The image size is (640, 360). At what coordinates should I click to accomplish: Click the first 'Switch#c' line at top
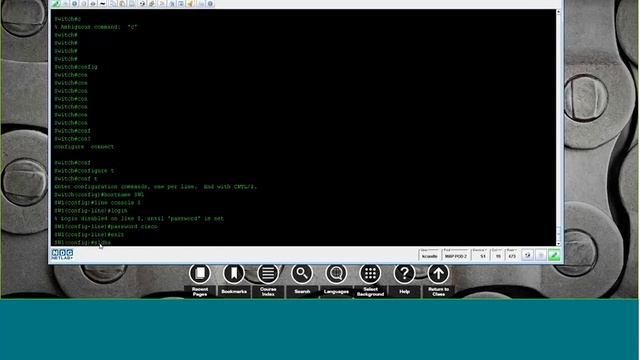click(68, 19)
